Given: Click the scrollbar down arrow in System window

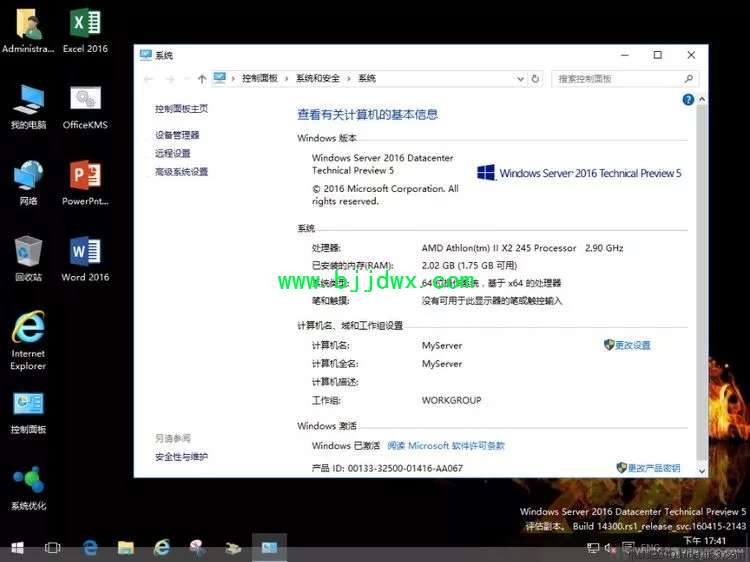Looking at the screenshot, I should [x=702, y=471].
